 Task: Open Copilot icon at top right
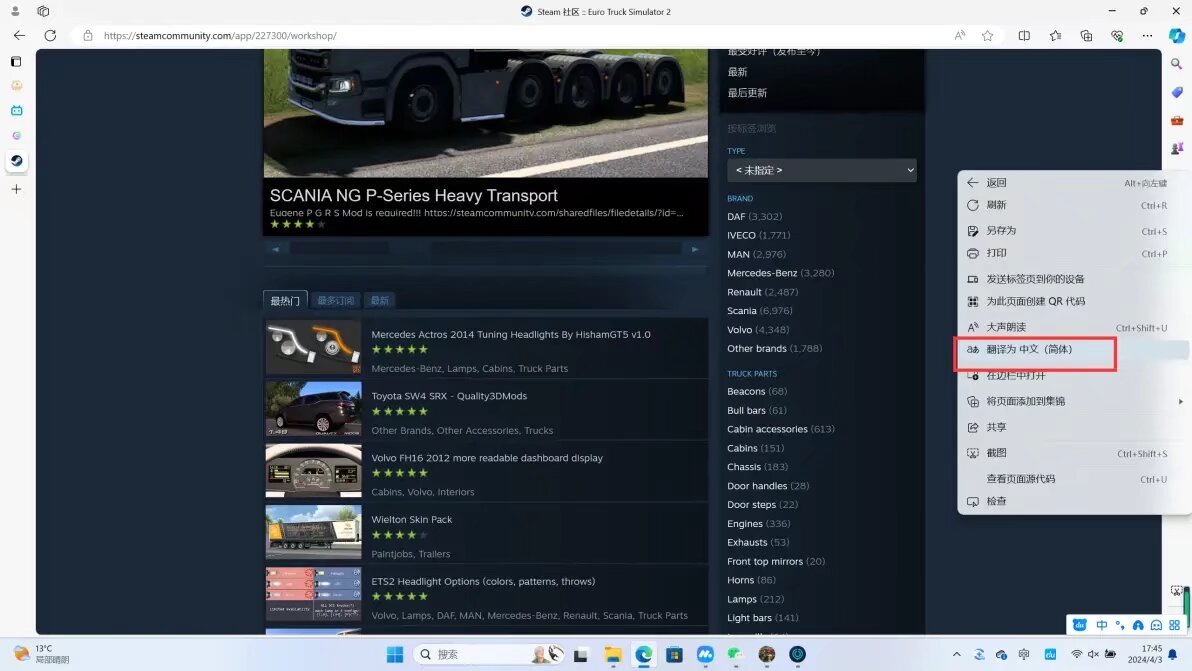coord(1177,35)
